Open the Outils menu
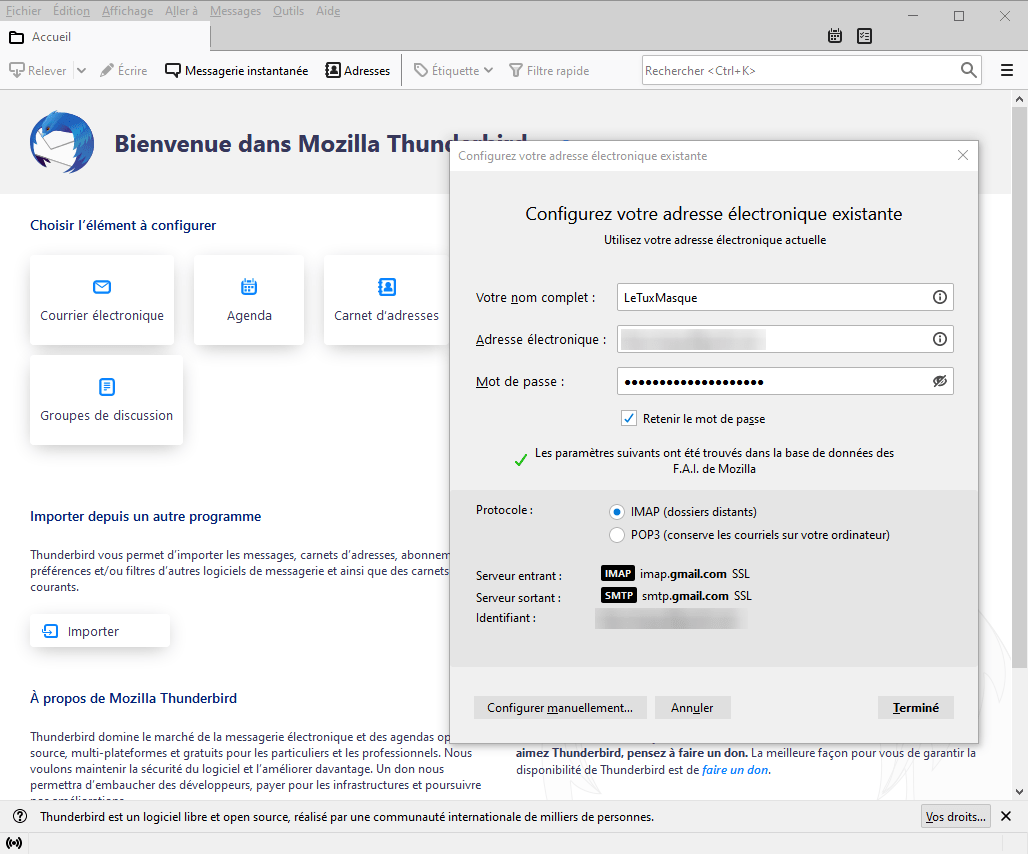The image size is (1028, 854). tap(288, 11)
